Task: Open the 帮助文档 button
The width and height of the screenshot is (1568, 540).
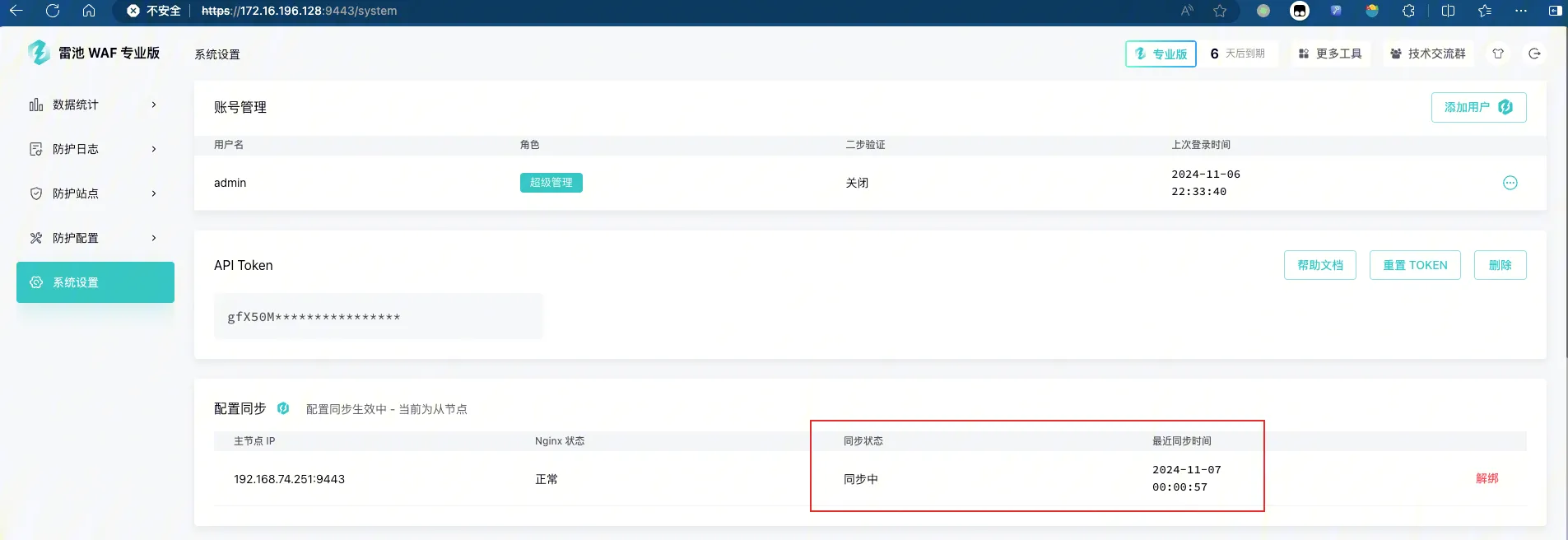Action: [x=1319, y=265]
